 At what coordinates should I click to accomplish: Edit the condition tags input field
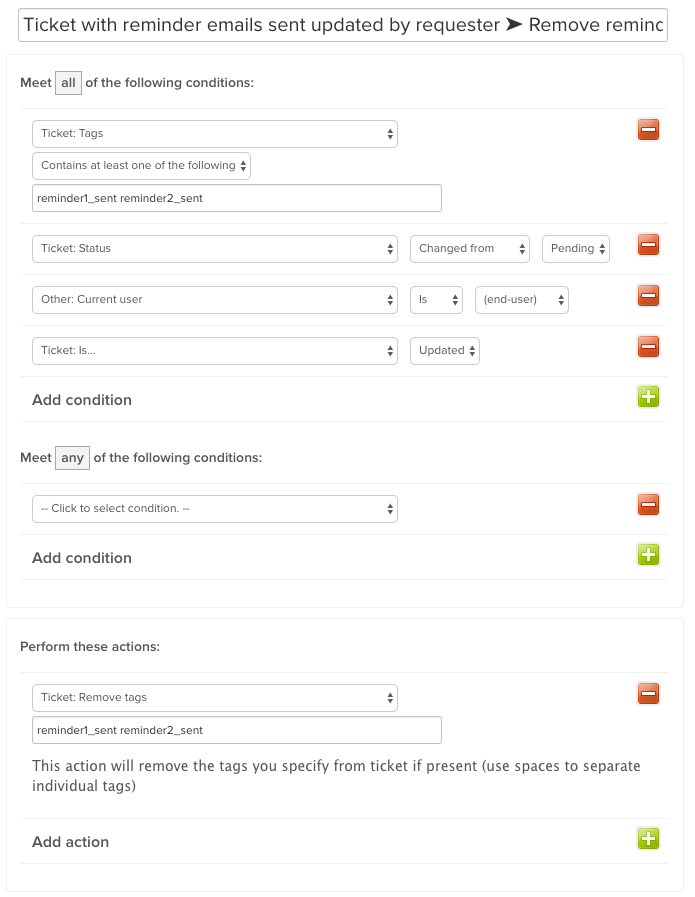[x=237, y=198]
